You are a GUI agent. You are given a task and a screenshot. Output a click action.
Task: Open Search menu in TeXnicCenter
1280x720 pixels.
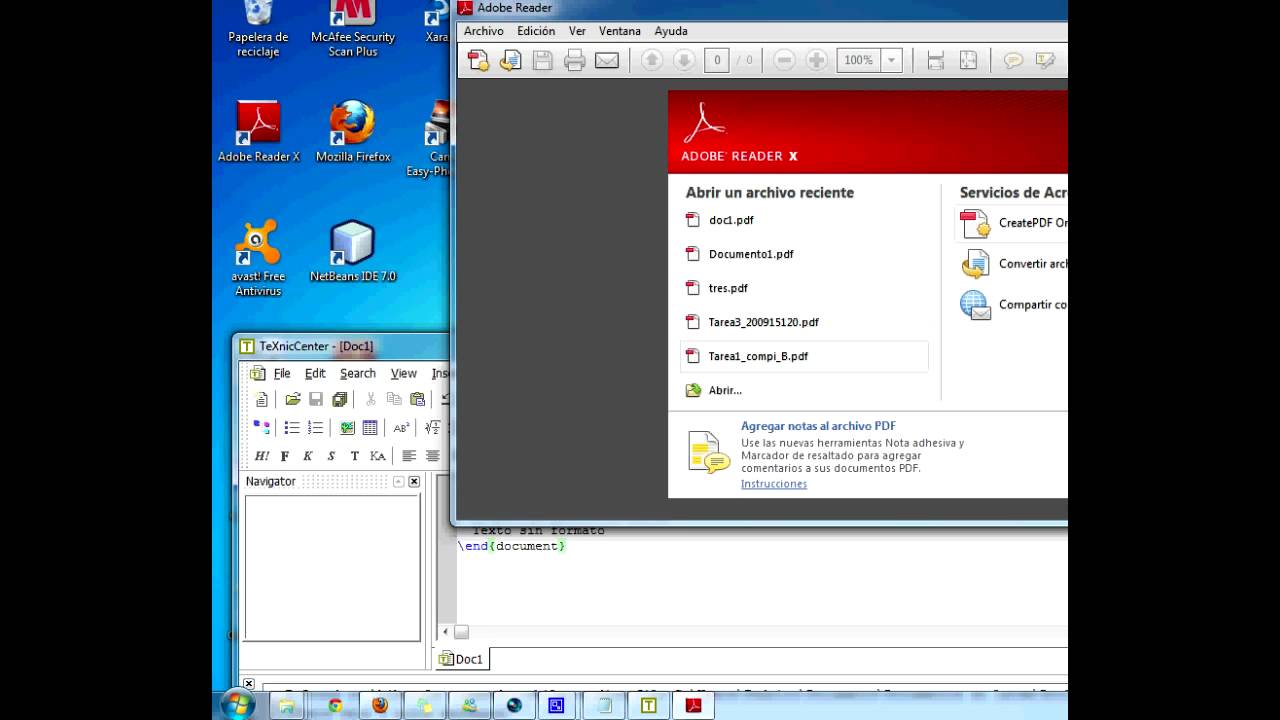tap(358, 373)
